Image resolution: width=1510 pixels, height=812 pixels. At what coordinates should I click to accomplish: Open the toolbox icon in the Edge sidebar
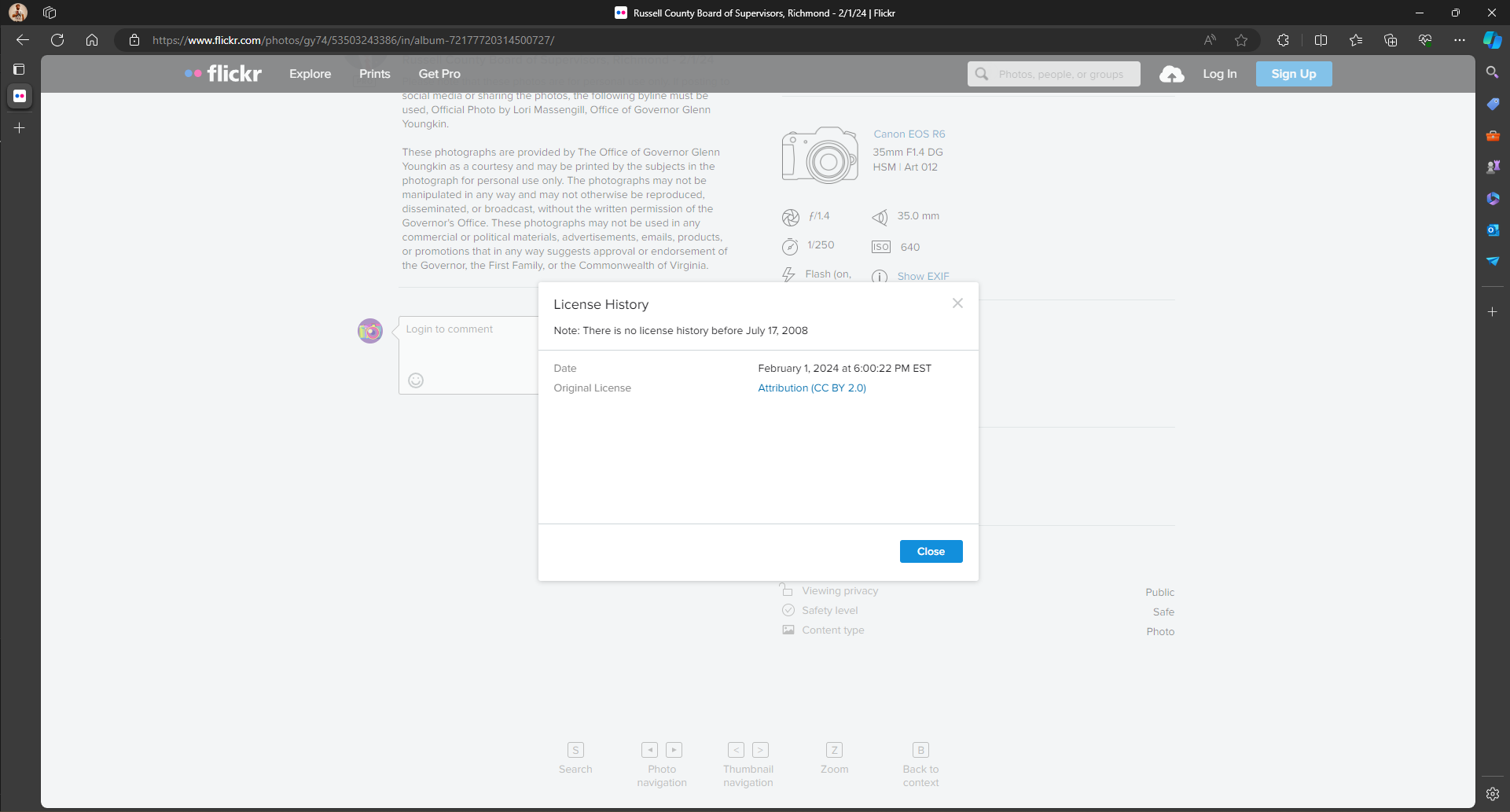tap(1494, 135)
